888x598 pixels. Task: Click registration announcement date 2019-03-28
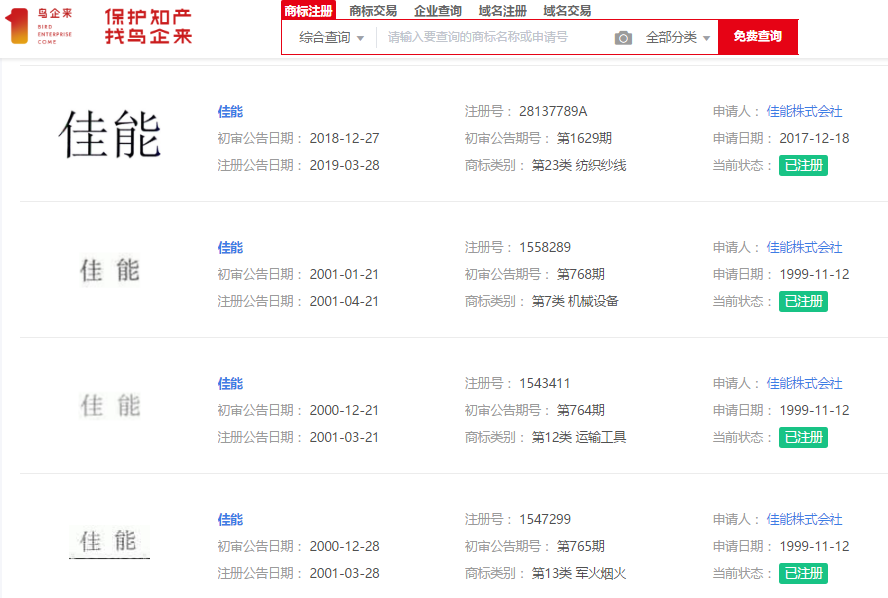tap(344, 165)
